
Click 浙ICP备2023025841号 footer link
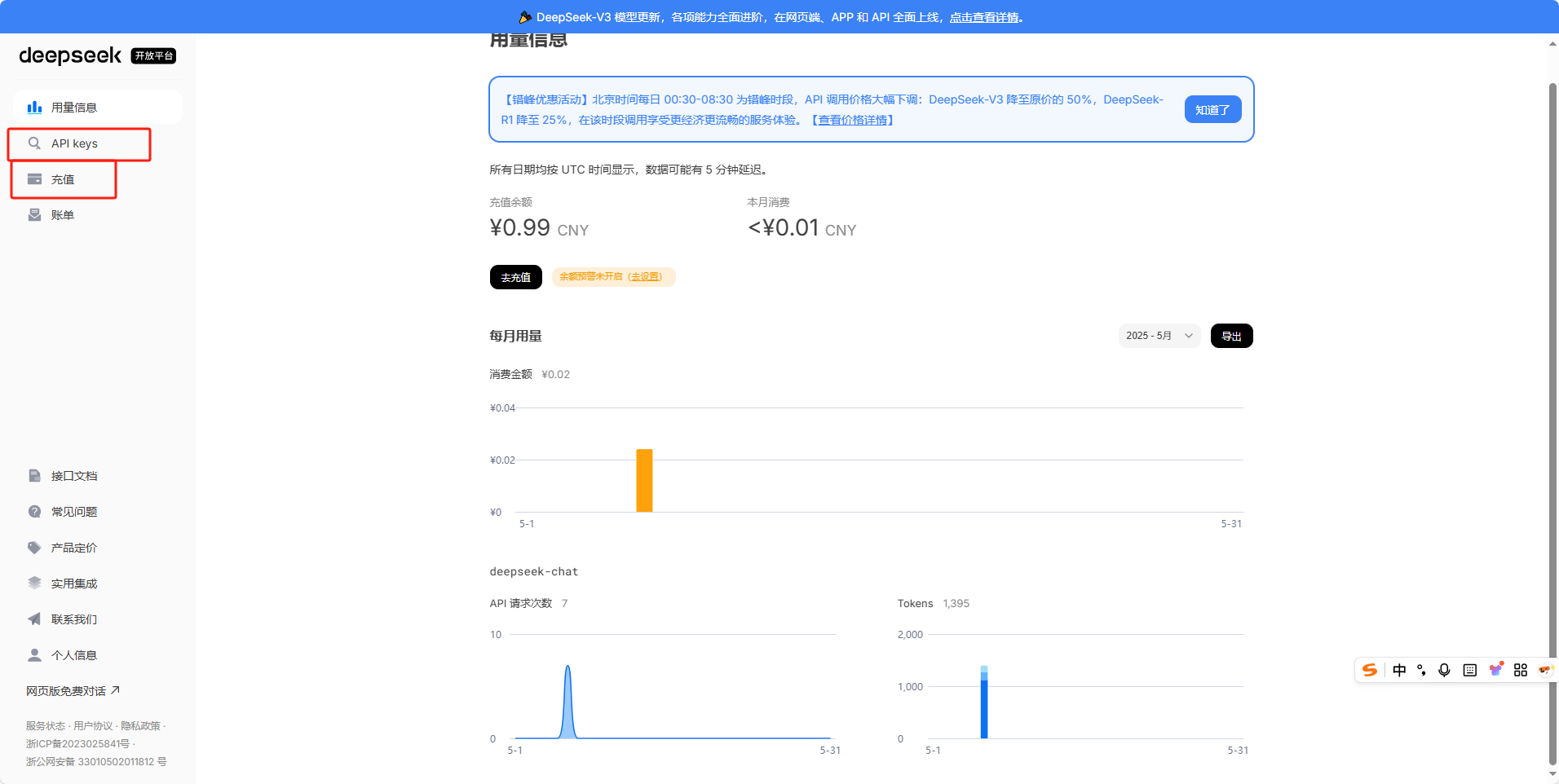coord(77,744)
